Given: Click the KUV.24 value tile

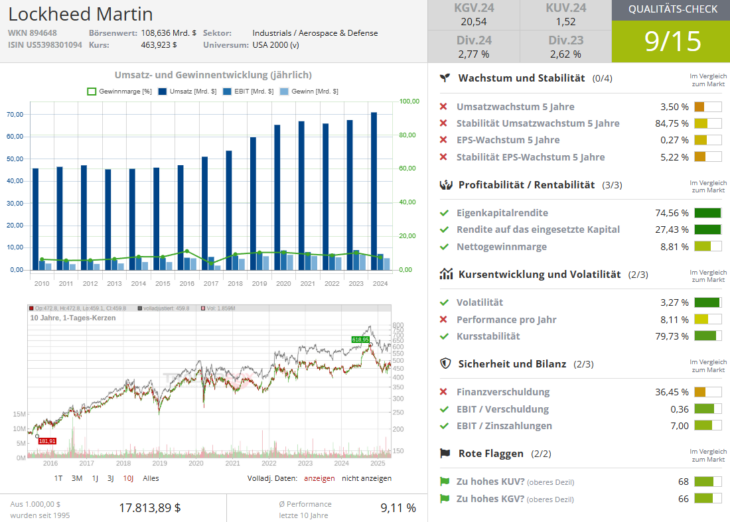Looking at the screenshot, I should tap(566, 15).
